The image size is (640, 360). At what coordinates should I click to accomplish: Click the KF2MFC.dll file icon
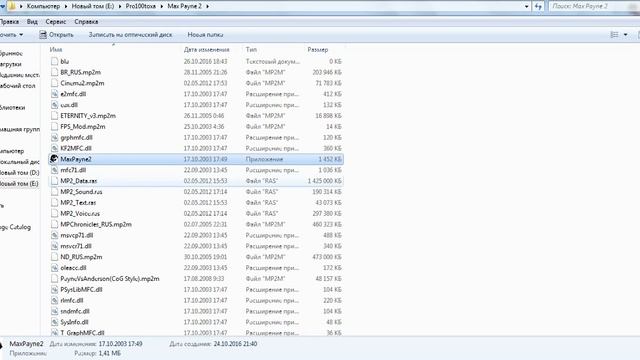click(54, 148)
